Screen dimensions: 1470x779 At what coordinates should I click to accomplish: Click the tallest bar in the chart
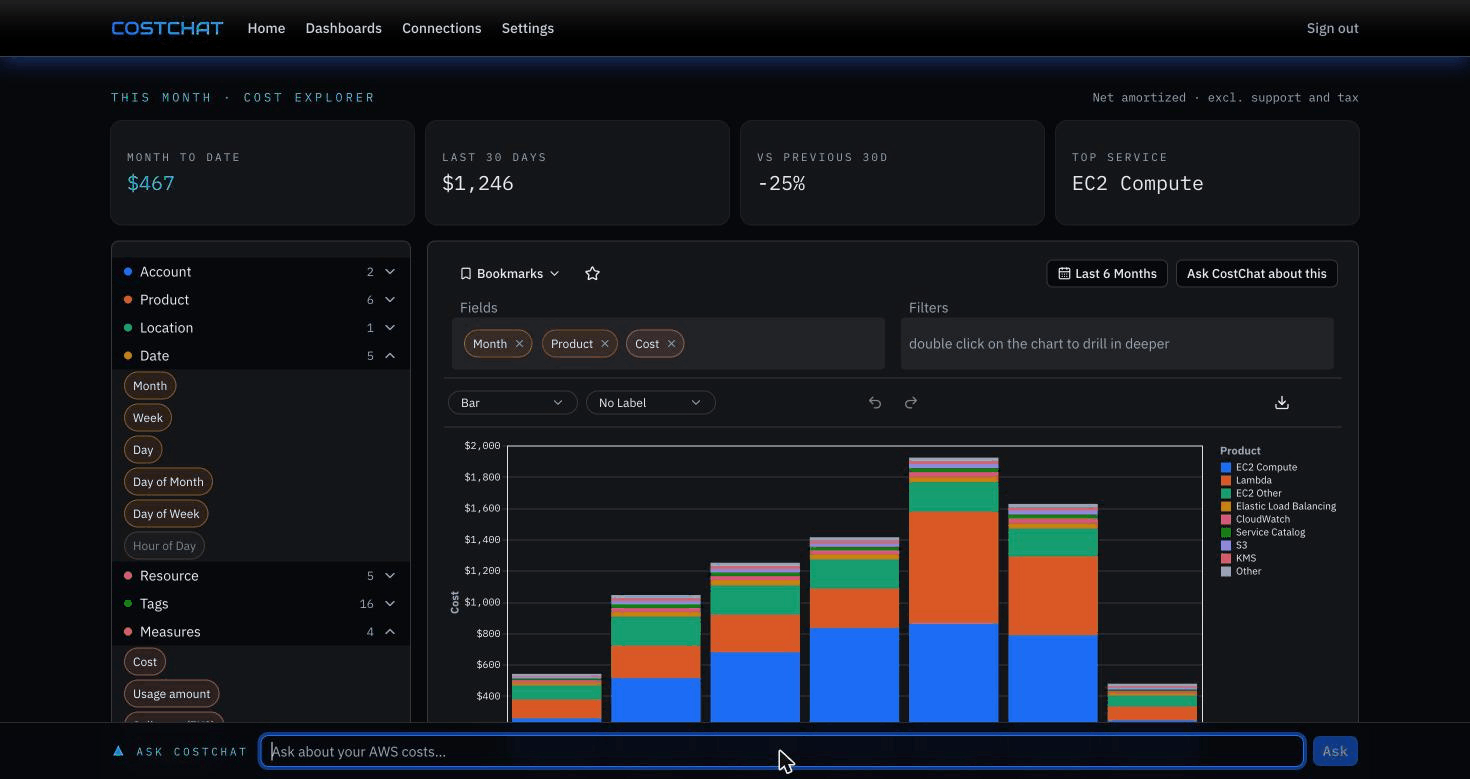[953, 590]
